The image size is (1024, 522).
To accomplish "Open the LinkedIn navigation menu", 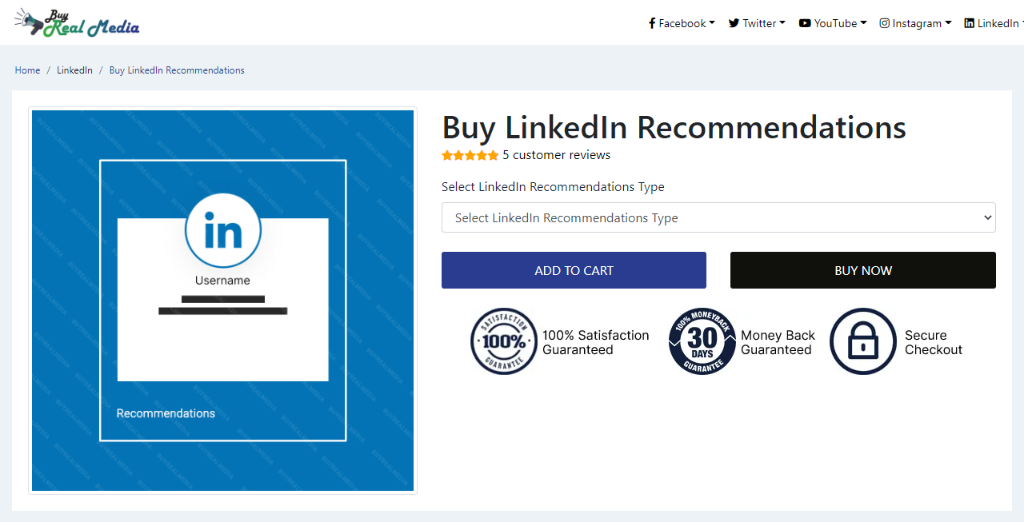I will (994, 23).
